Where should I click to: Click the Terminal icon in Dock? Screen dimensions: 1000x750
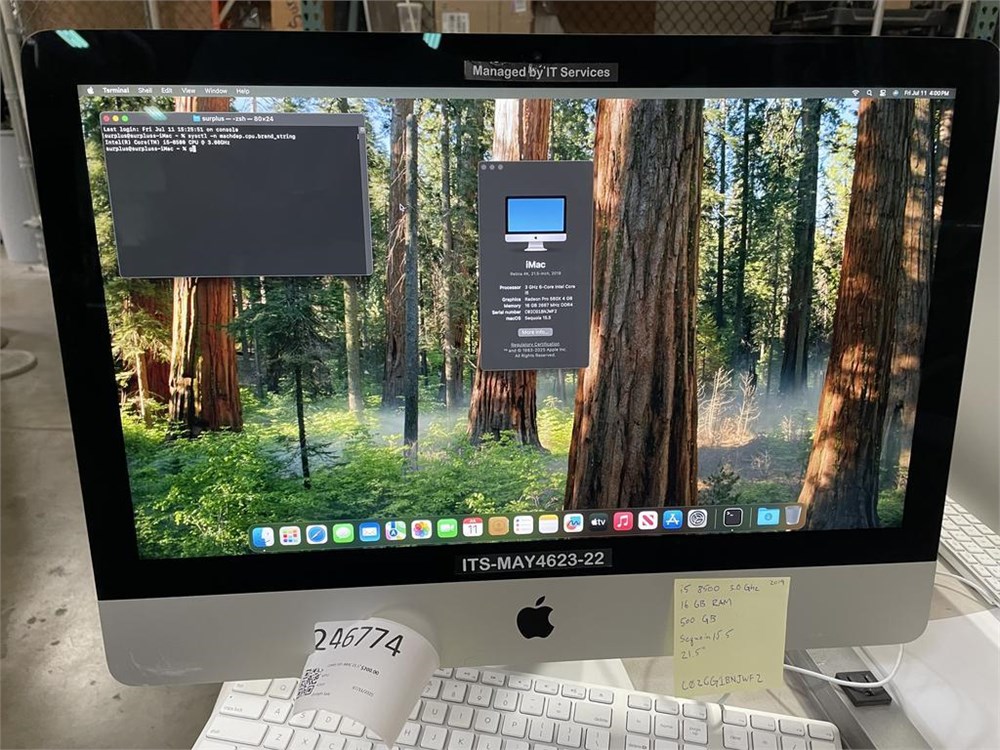click(x=733, y=517)
